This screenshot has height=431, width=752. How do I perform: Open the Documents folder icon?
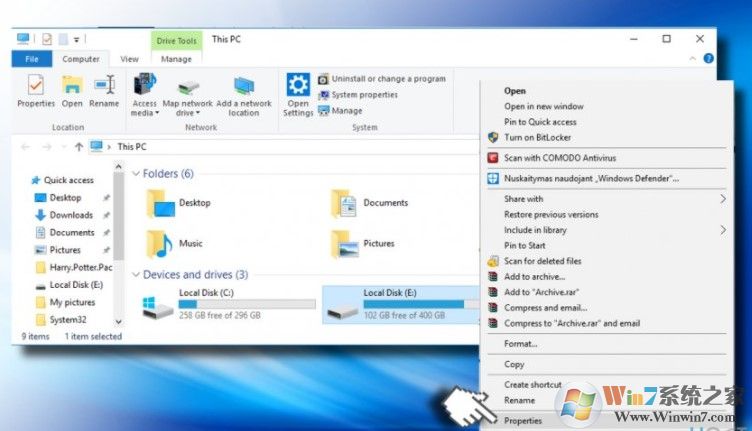(x=344, y=203)
